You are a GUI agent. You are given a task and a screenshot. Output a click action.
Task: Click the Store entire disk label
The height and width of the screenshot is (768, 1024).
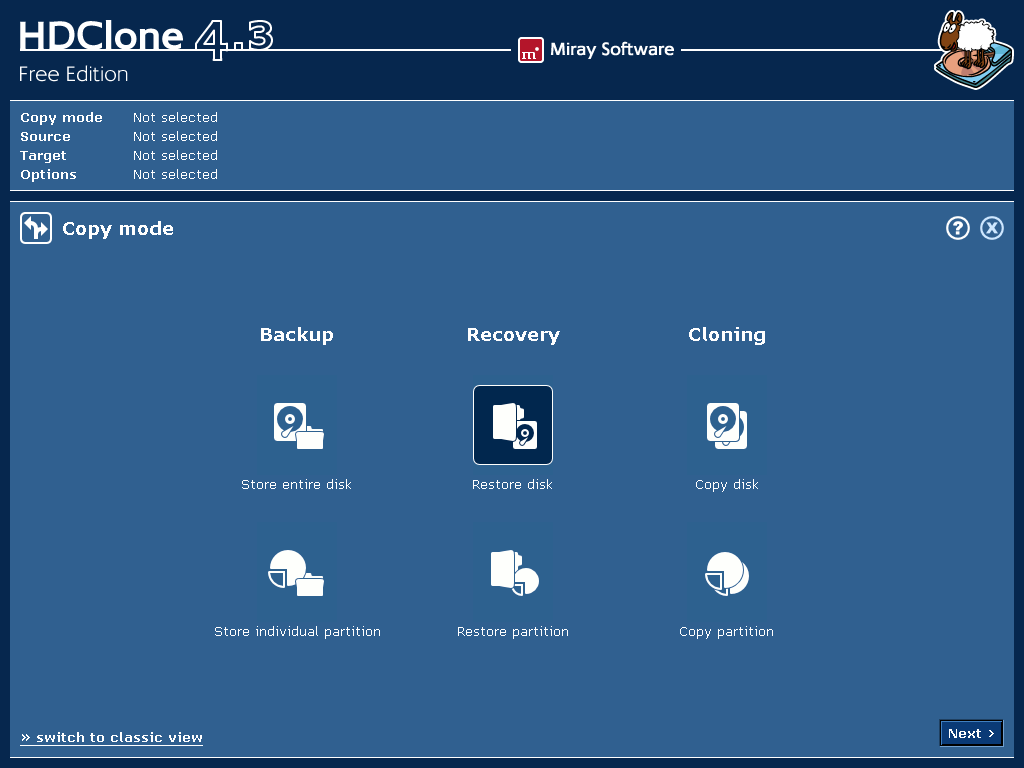(x=296, y=485)
